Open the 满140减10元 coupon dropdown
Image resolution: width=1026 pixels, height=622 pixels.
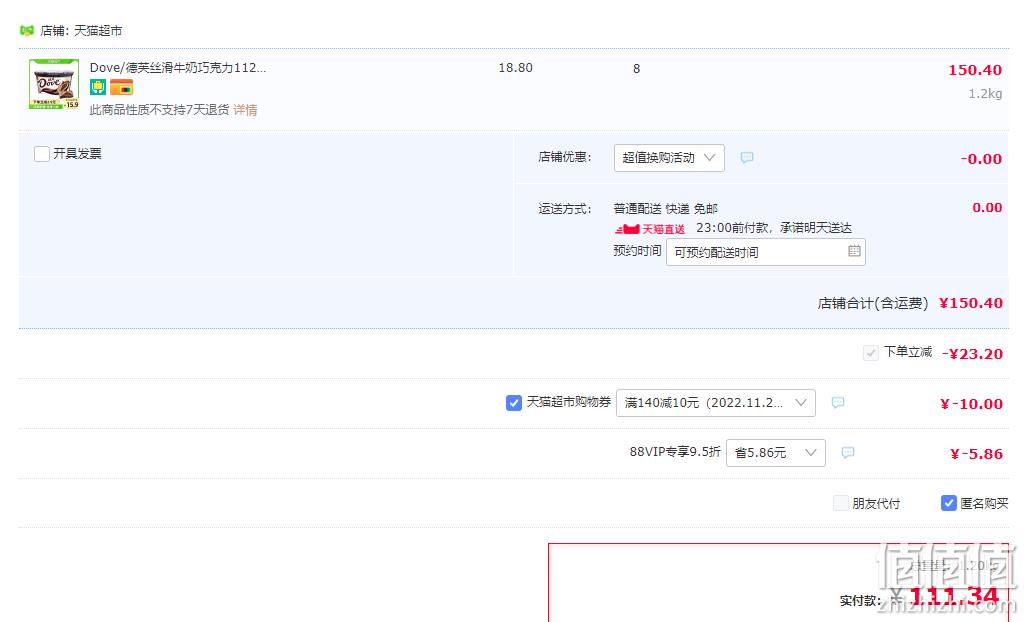click(x=716, y=403)
